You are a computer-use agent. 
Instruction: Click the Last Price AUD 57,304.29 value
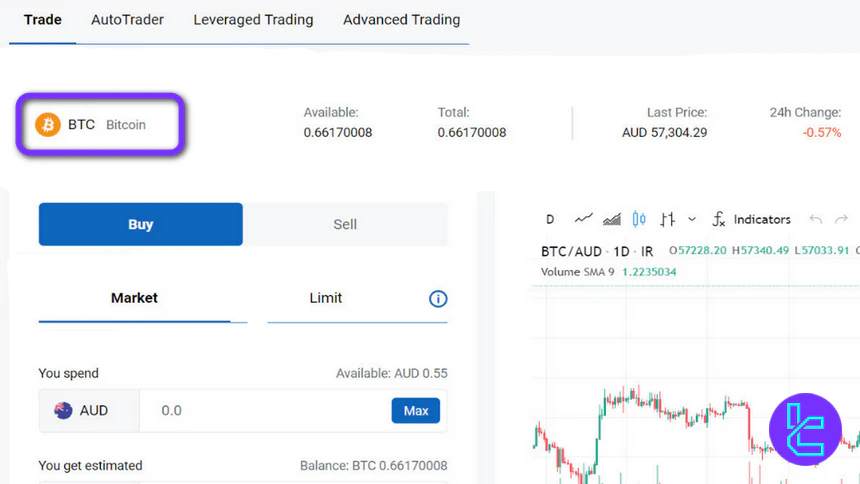[664, 132]
